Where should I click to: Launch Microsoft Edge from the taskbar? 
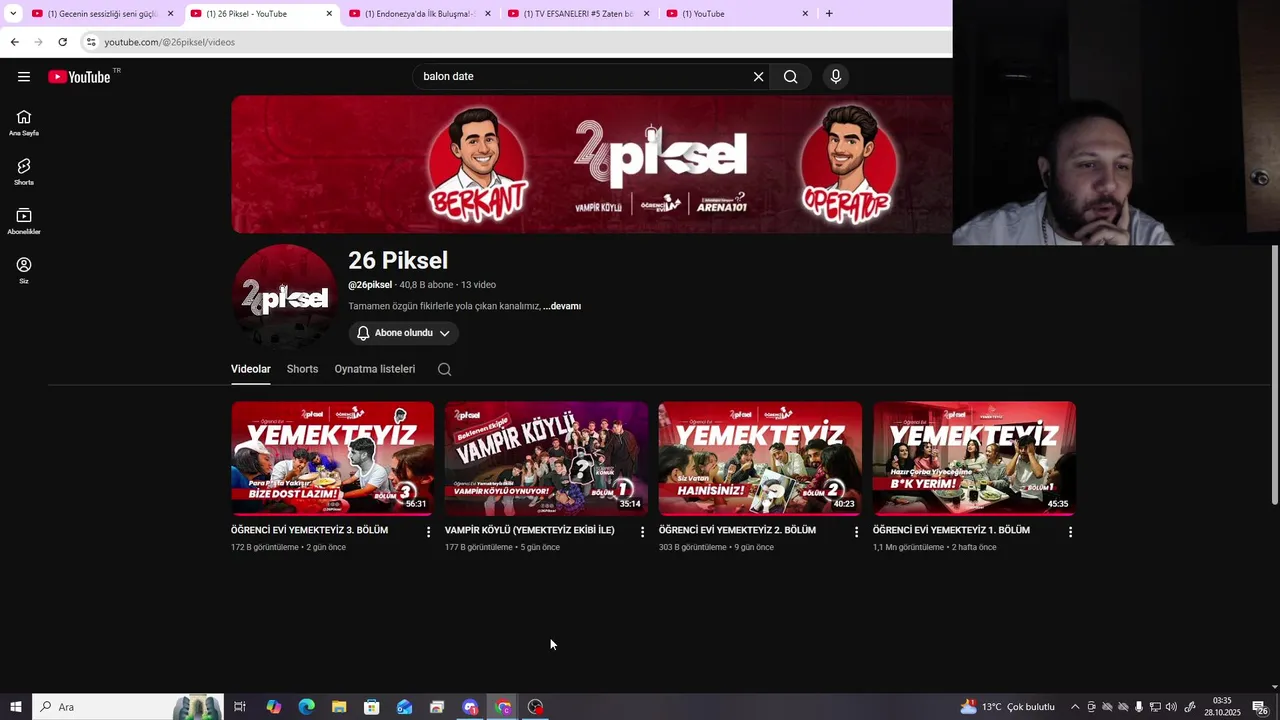click(307, 707)
